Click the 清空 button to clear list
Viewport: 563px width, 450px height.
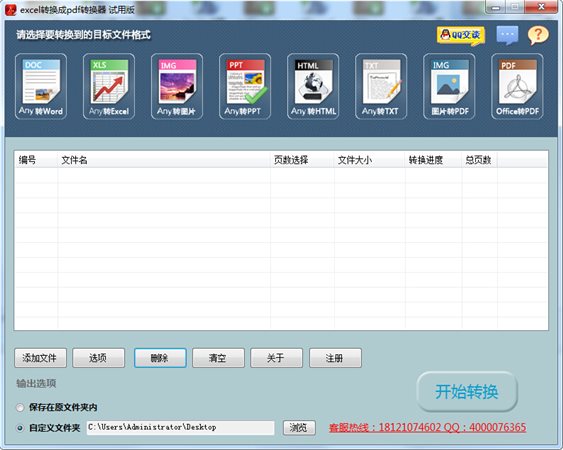click(218, 358)
